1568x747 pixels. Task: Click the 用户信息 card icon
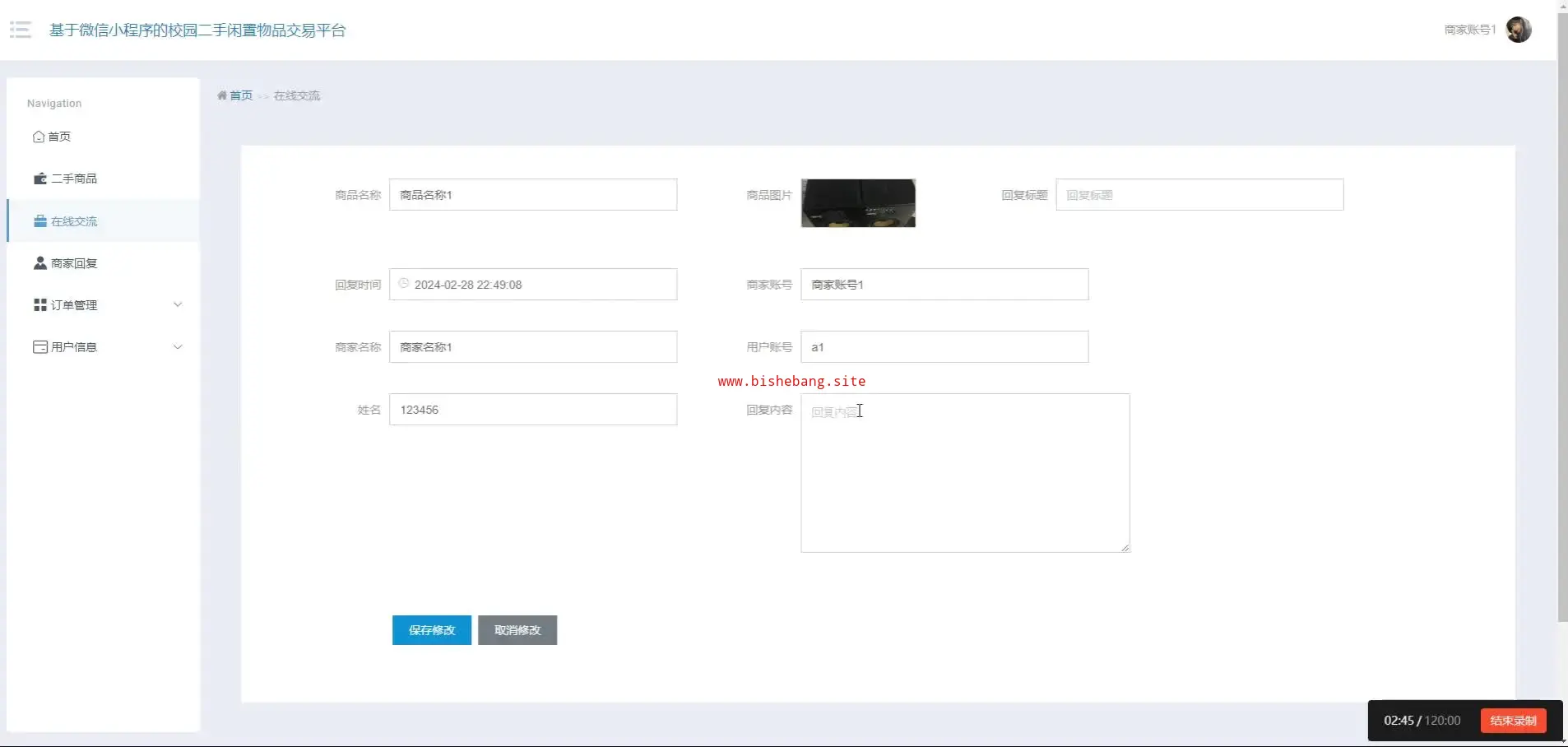(40, 347)
